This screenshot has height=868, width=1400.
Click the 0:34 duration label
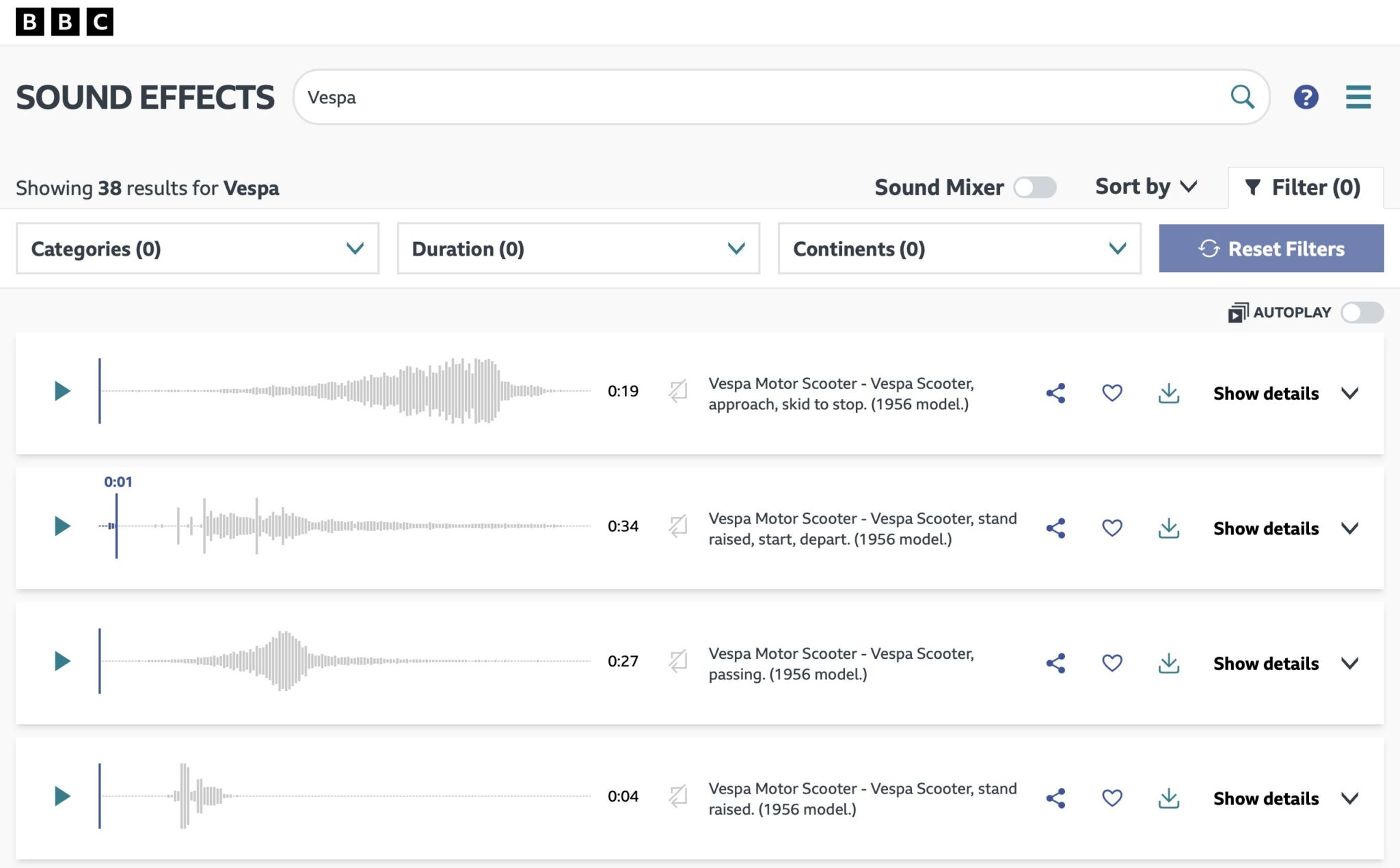pyautogui.click(x=623, y=526)
